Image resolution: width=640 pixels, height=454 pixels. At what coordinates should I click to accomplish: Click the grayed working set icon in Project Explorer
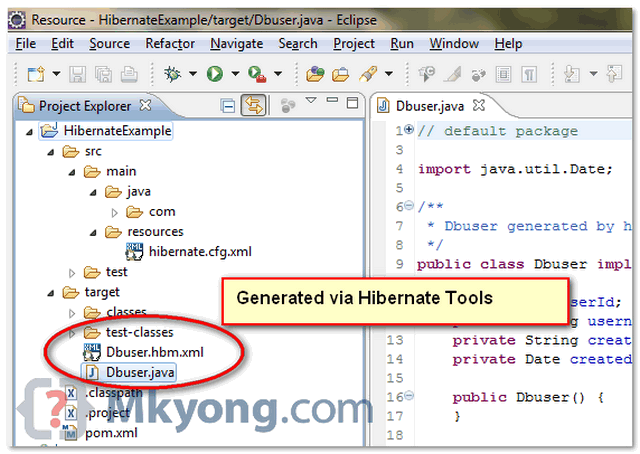tap(288, 106)
